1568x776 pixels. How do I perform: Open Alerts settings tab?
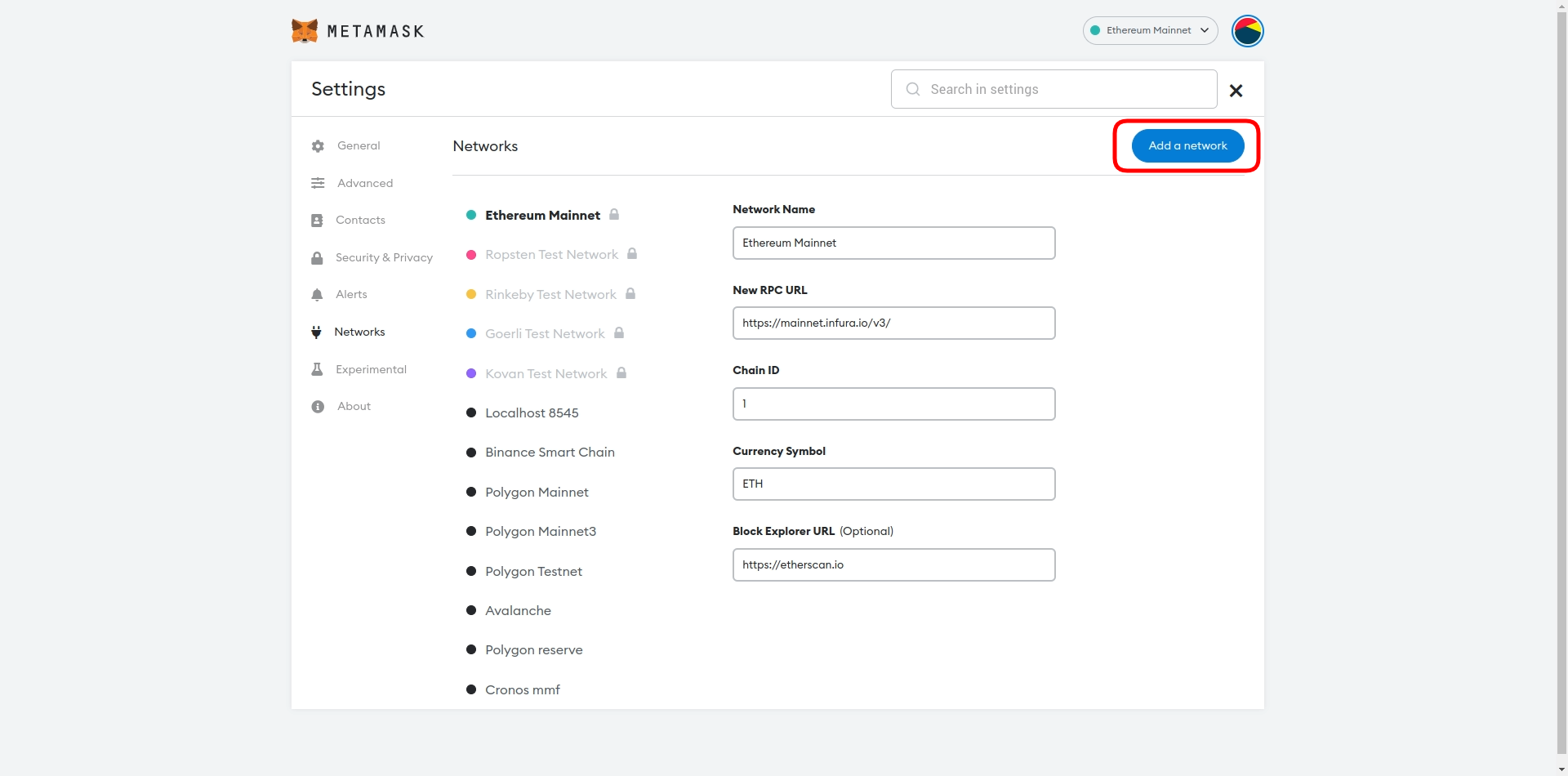[x=351, y=294]
